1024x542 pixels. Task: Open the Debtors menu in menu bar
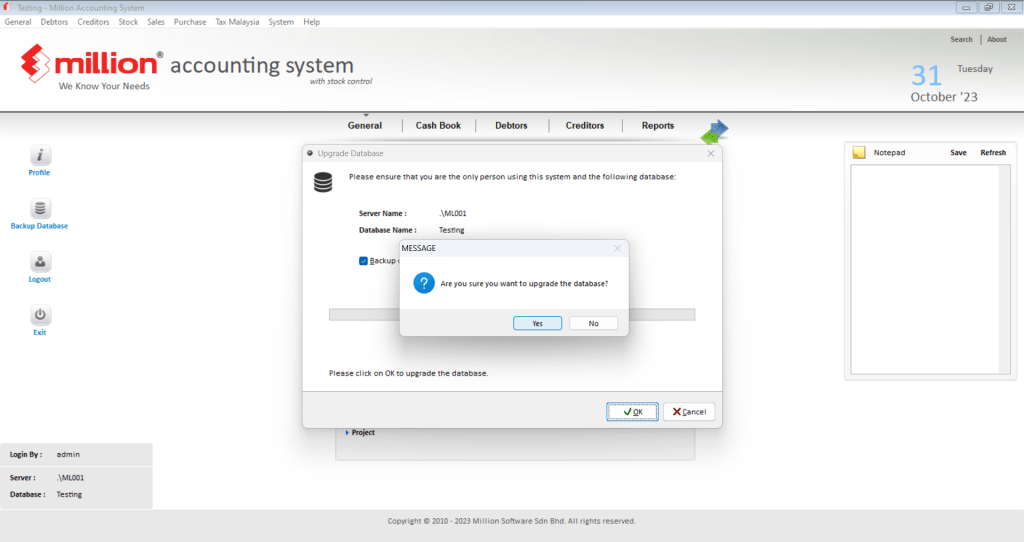point(54,22)
